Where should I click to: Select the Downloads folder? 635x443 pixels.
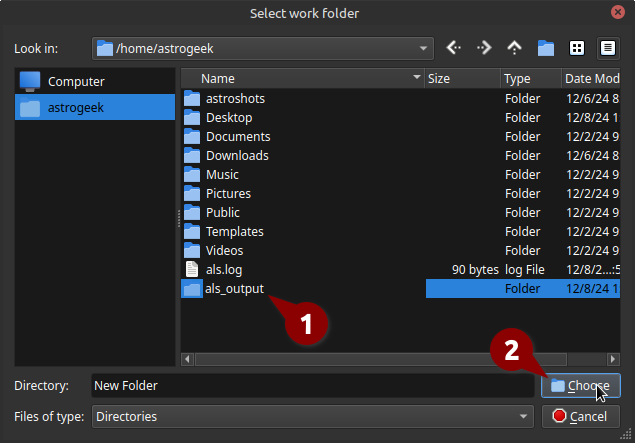(400, 155)
